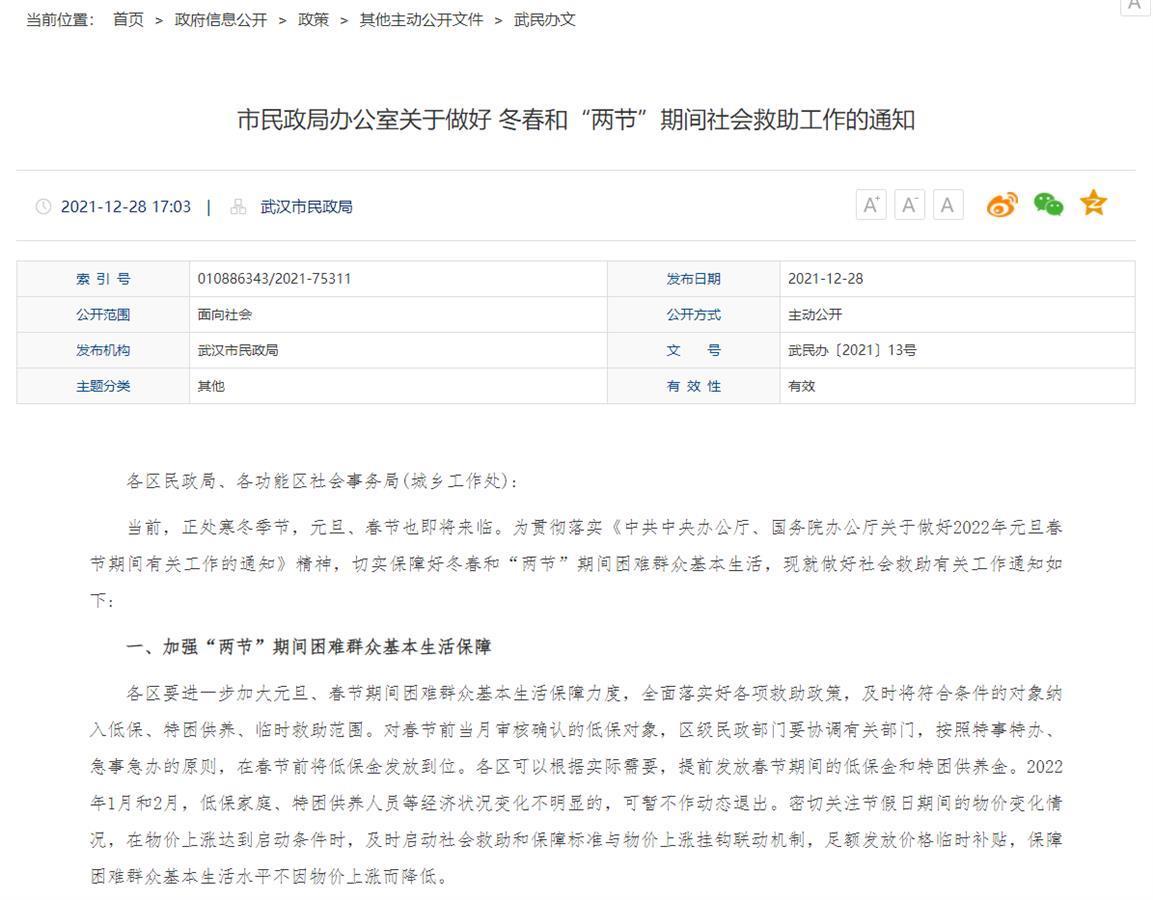Click the partial A button at top right
The width and height of the screenshot is (1153, 900).
click(x=1133, y=5)
